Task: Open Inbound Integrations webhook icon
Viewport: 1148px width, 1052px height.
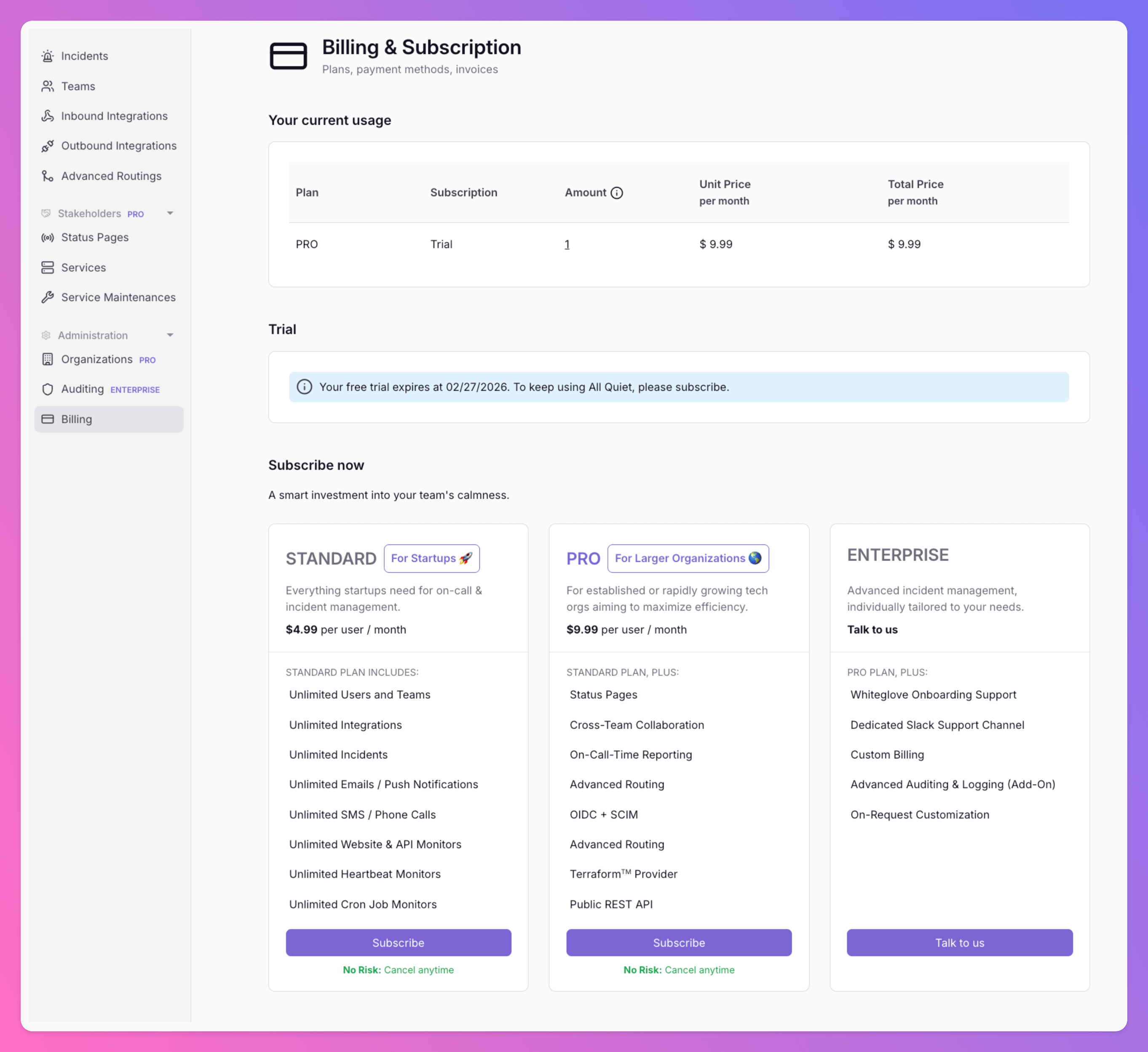Action: 48,116
